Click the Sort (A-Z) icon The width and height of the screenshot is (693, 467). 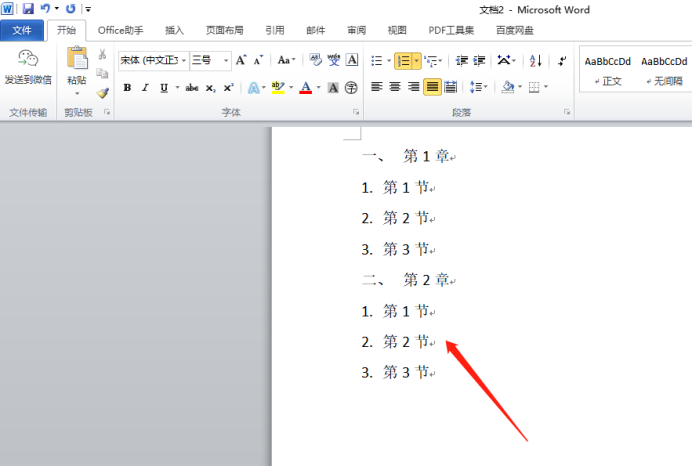pyautogui.click(x=535, y=61)
